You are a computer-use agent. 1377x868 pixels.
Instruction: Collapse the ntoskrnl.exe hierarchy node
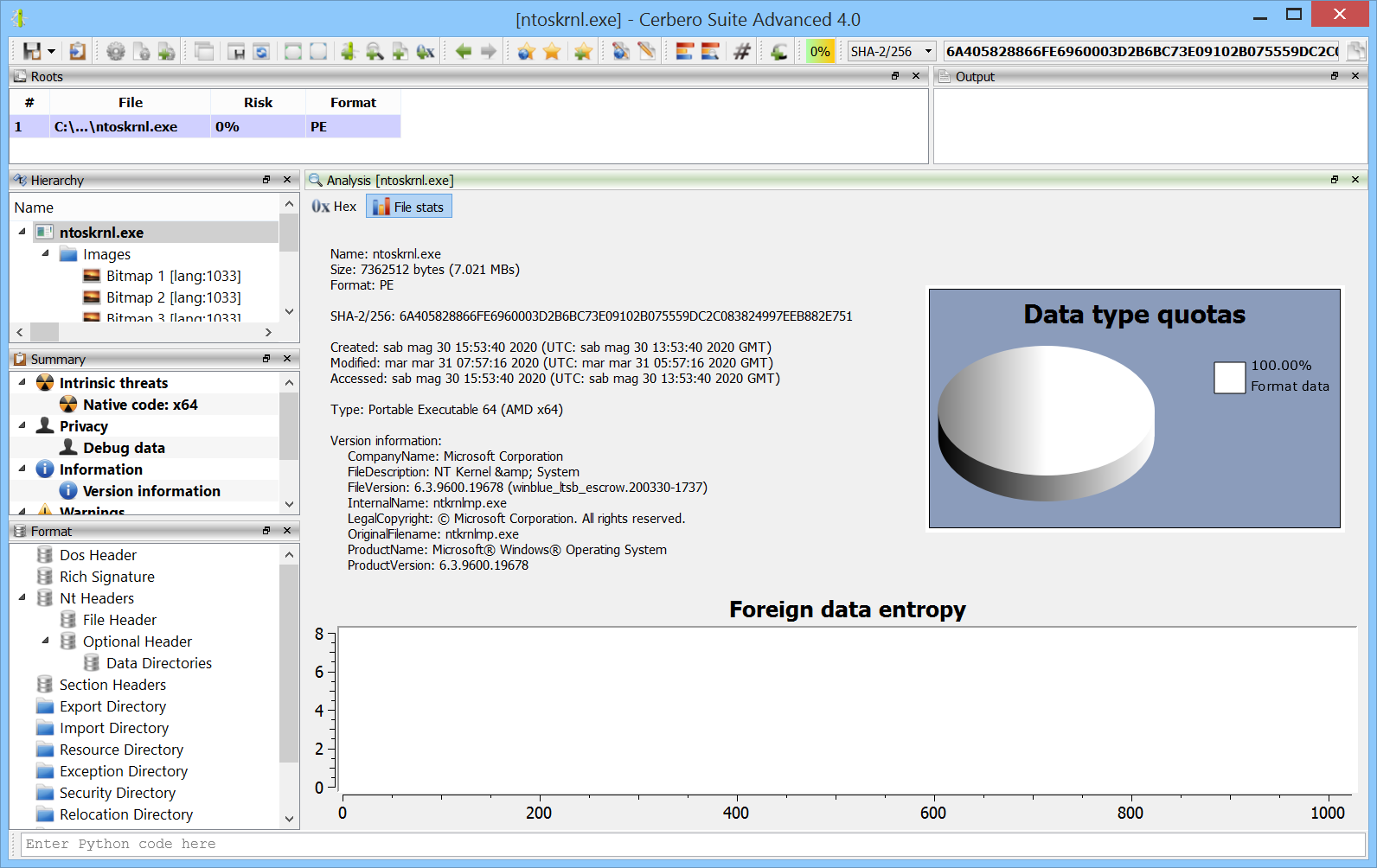point(22,232)
